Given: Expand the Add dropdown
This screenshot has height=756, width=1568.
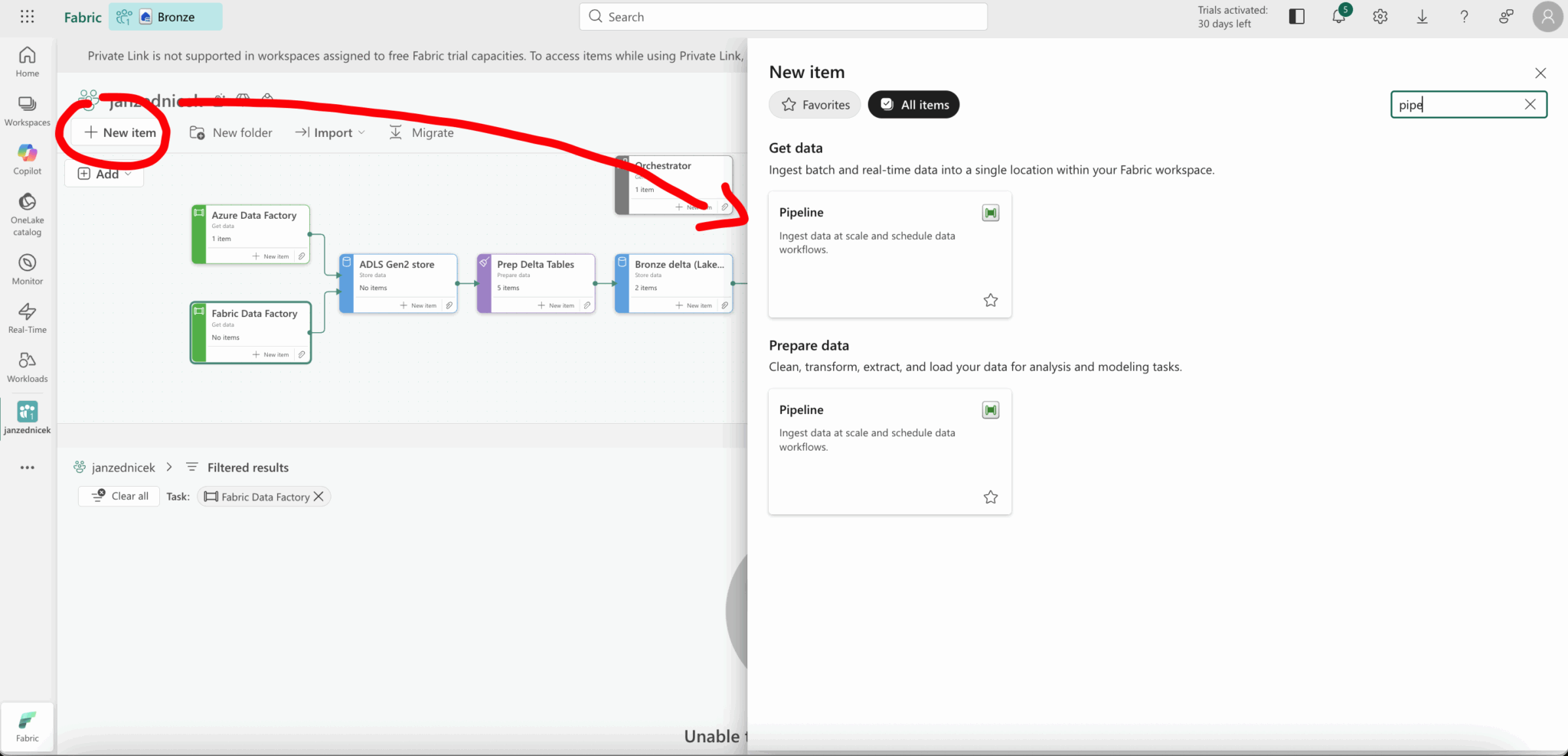Looking at the screenshot, I should [105, 174].
